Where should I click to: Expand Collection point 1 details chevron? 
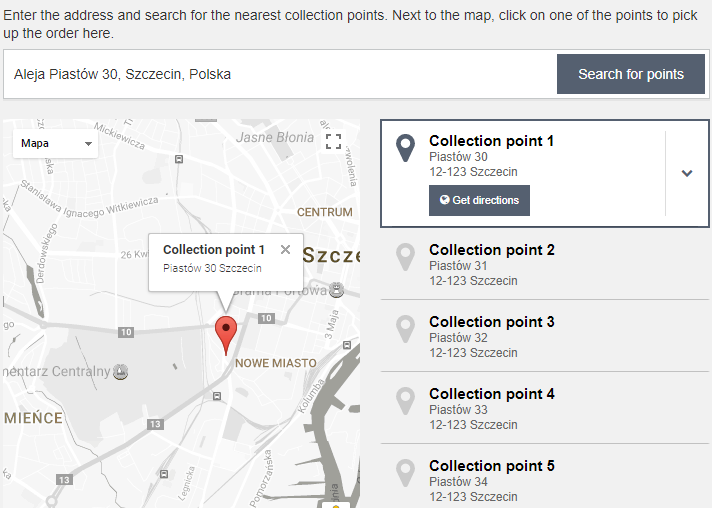pos(687,173)
